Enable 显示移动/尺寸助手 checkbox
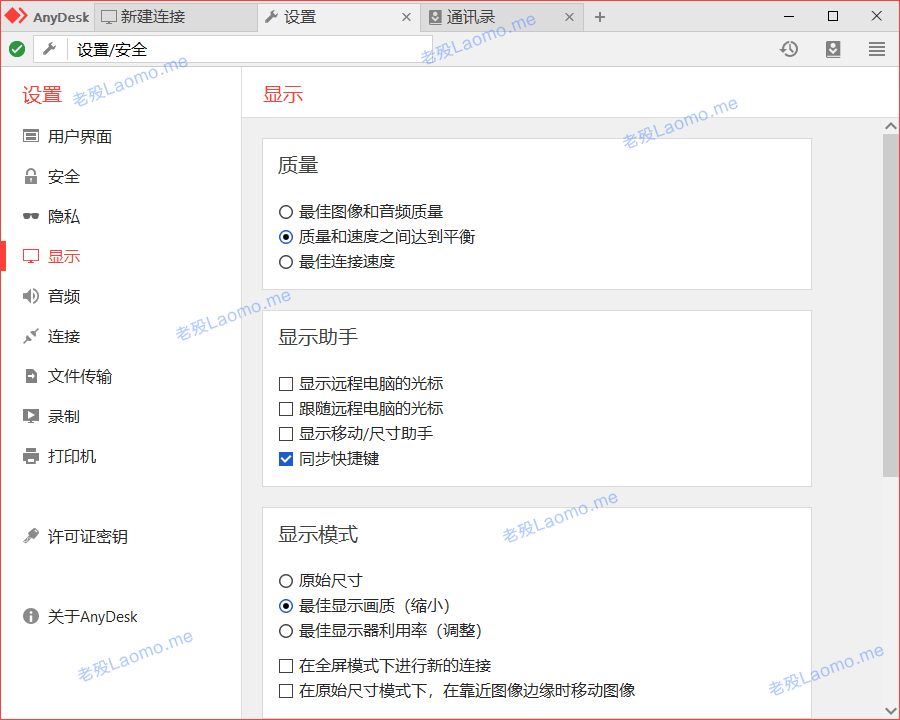900x720 pixels. pyautogui.click(x=286, y=433)
